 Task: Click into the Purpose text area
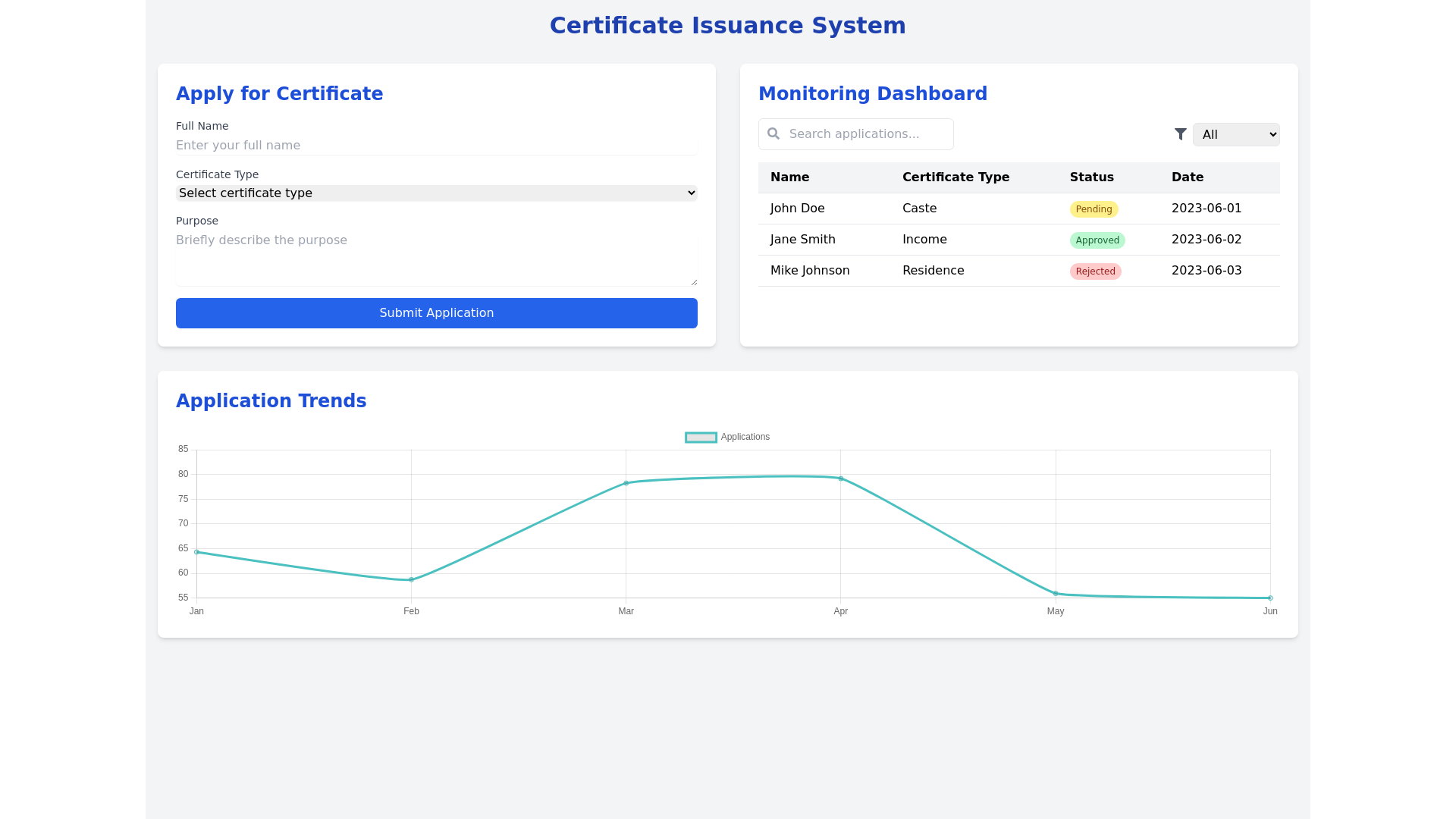pos(436,258)
